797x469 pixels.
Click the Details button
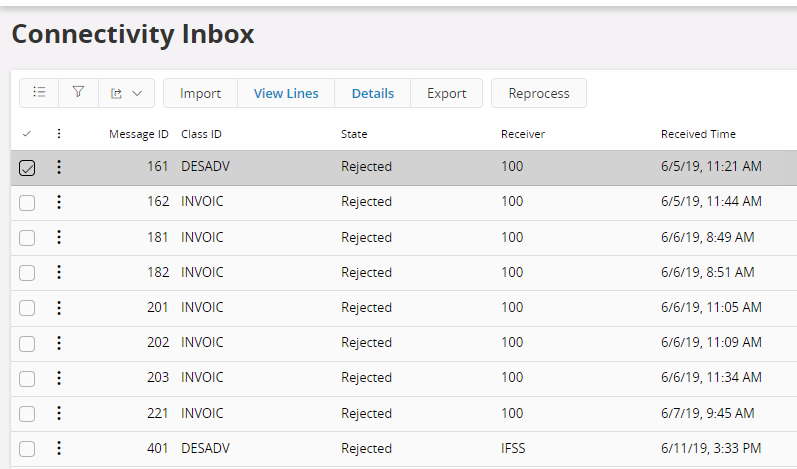point(373,93)
